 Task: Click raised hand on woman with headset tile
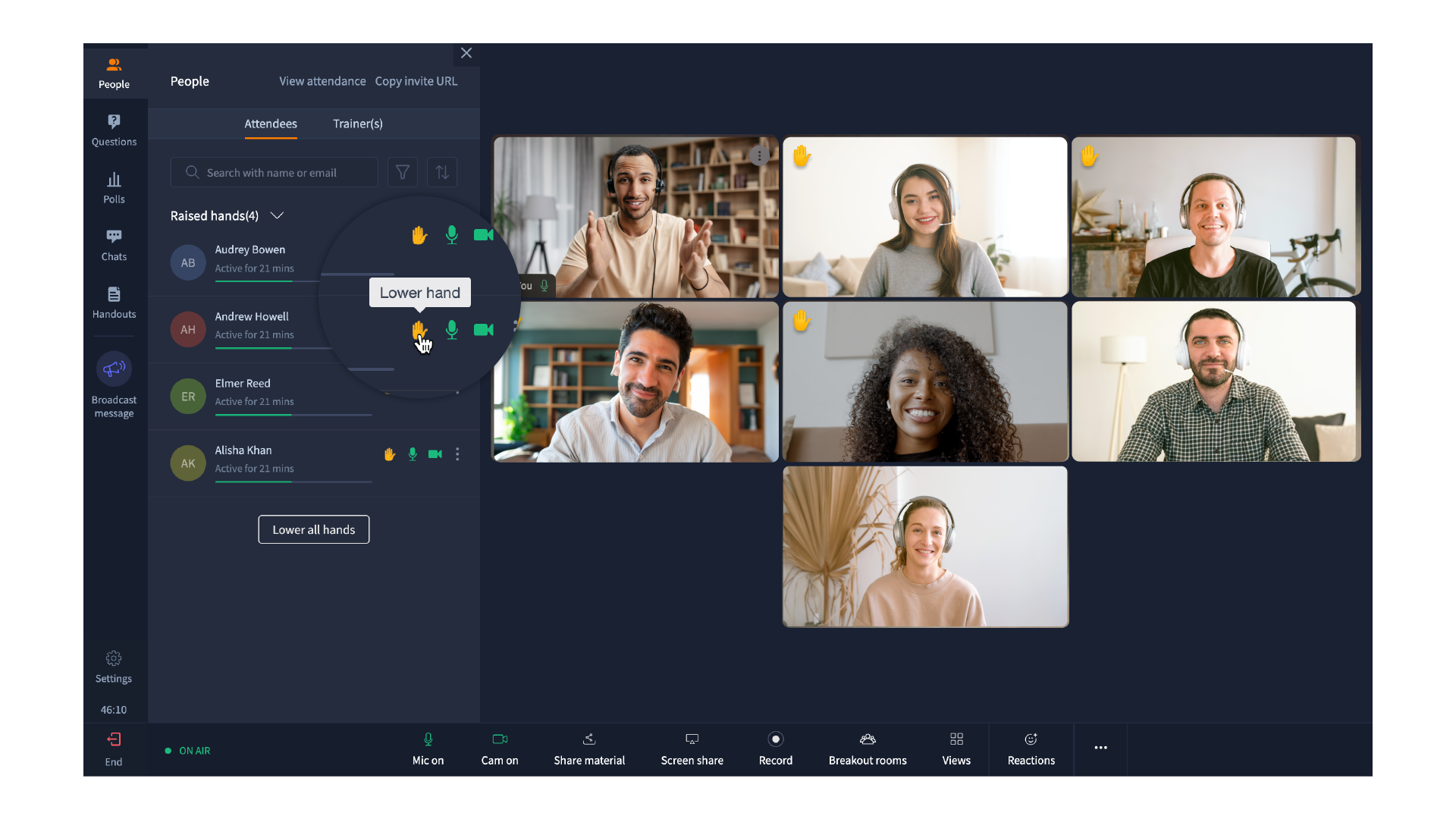pyautogui.click(x=802, y=156)
